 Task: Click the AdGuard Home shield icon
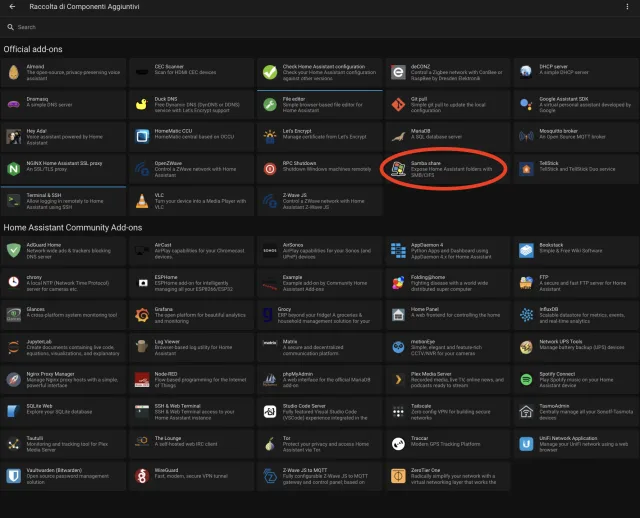[12, 248]
